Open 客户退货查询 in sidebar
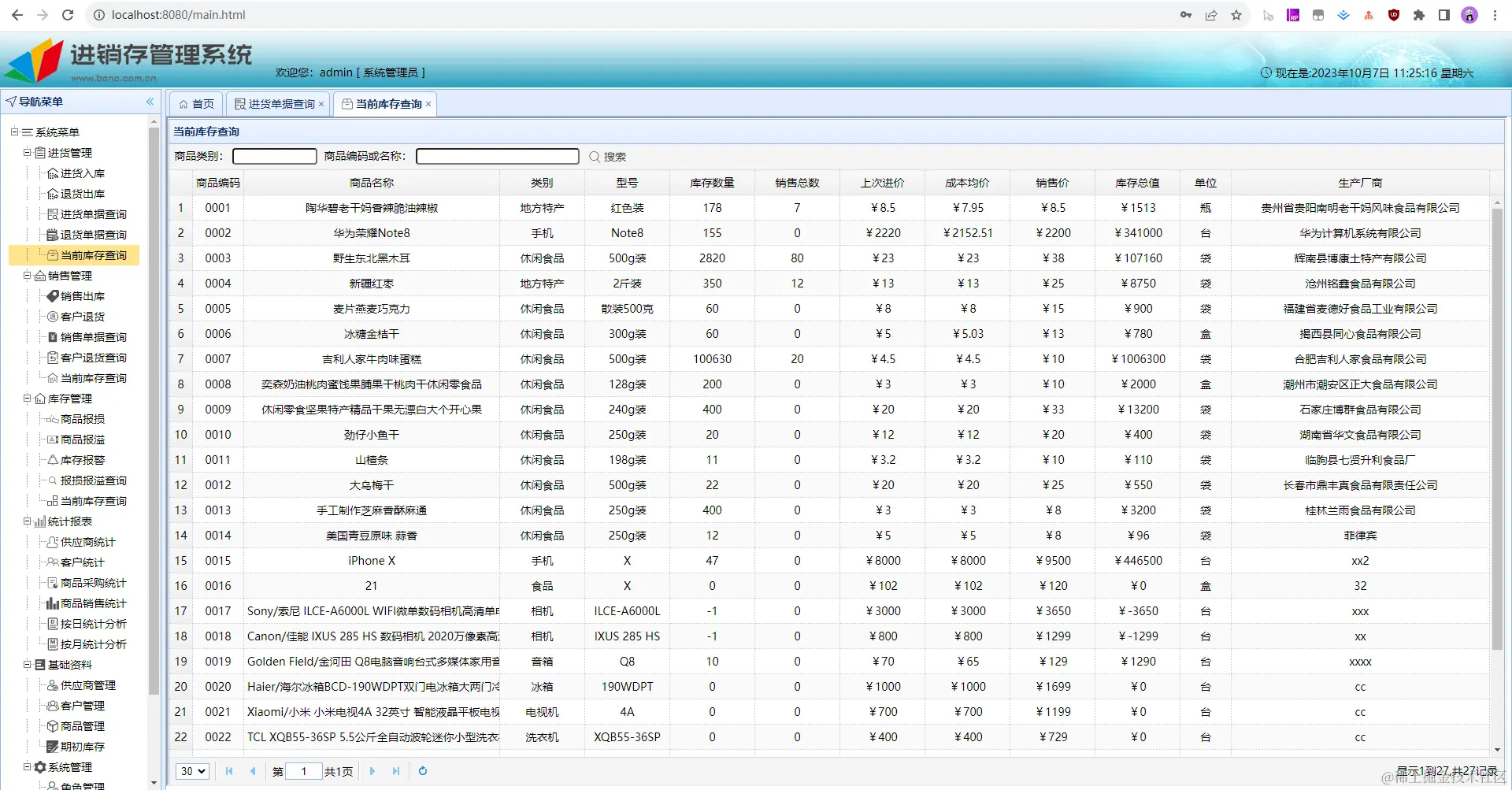This screenshot has width=1512, height=790. tap(94, 358)
